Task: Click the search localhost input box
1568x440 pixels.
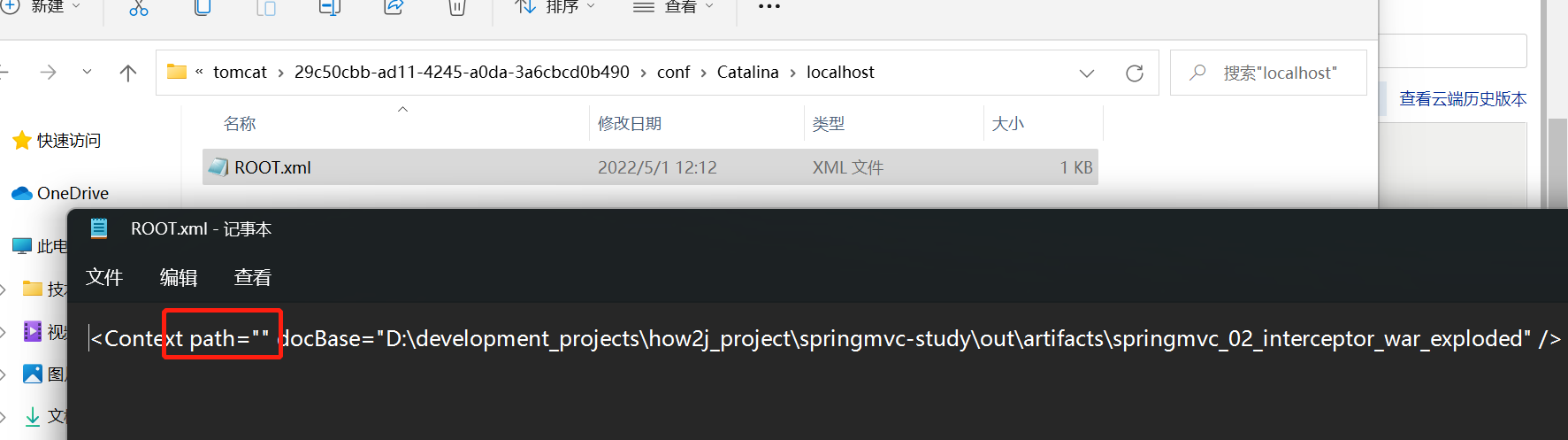Action: click(1279, 73)
